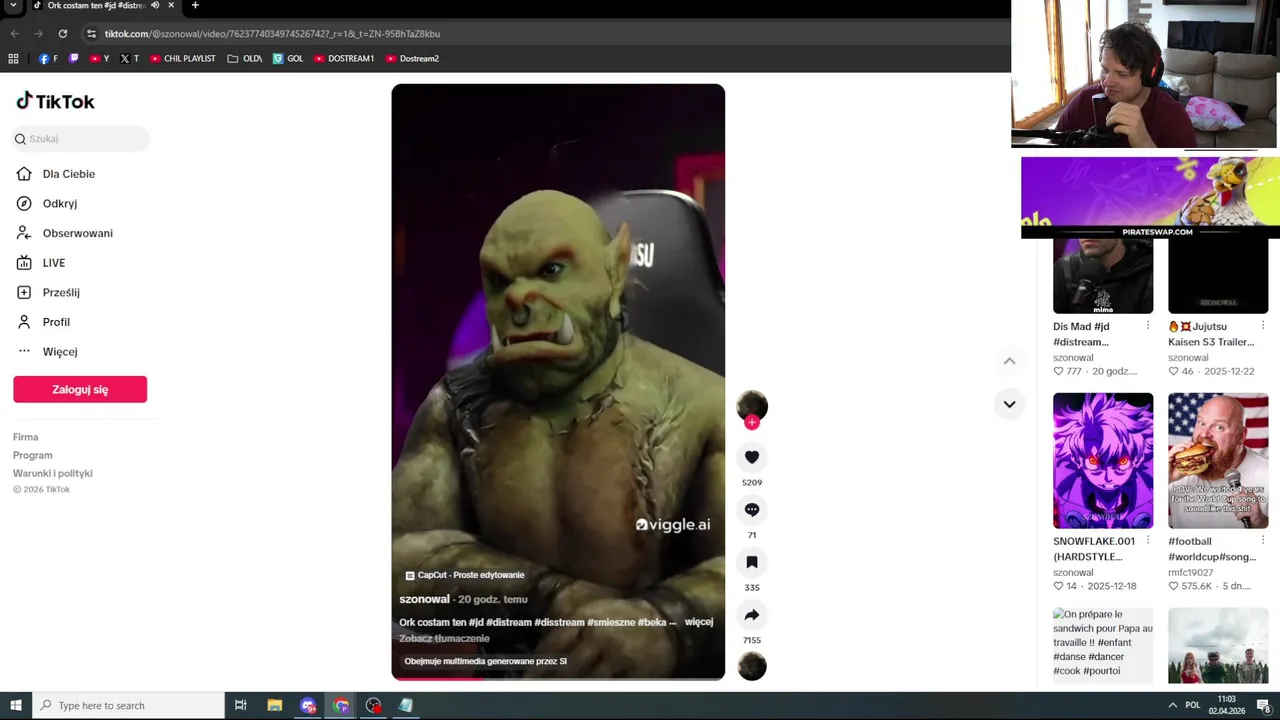This screenshot has width=1280, height=720.
Task: Click the Zaloguj się button
Action: click(80, 389)
